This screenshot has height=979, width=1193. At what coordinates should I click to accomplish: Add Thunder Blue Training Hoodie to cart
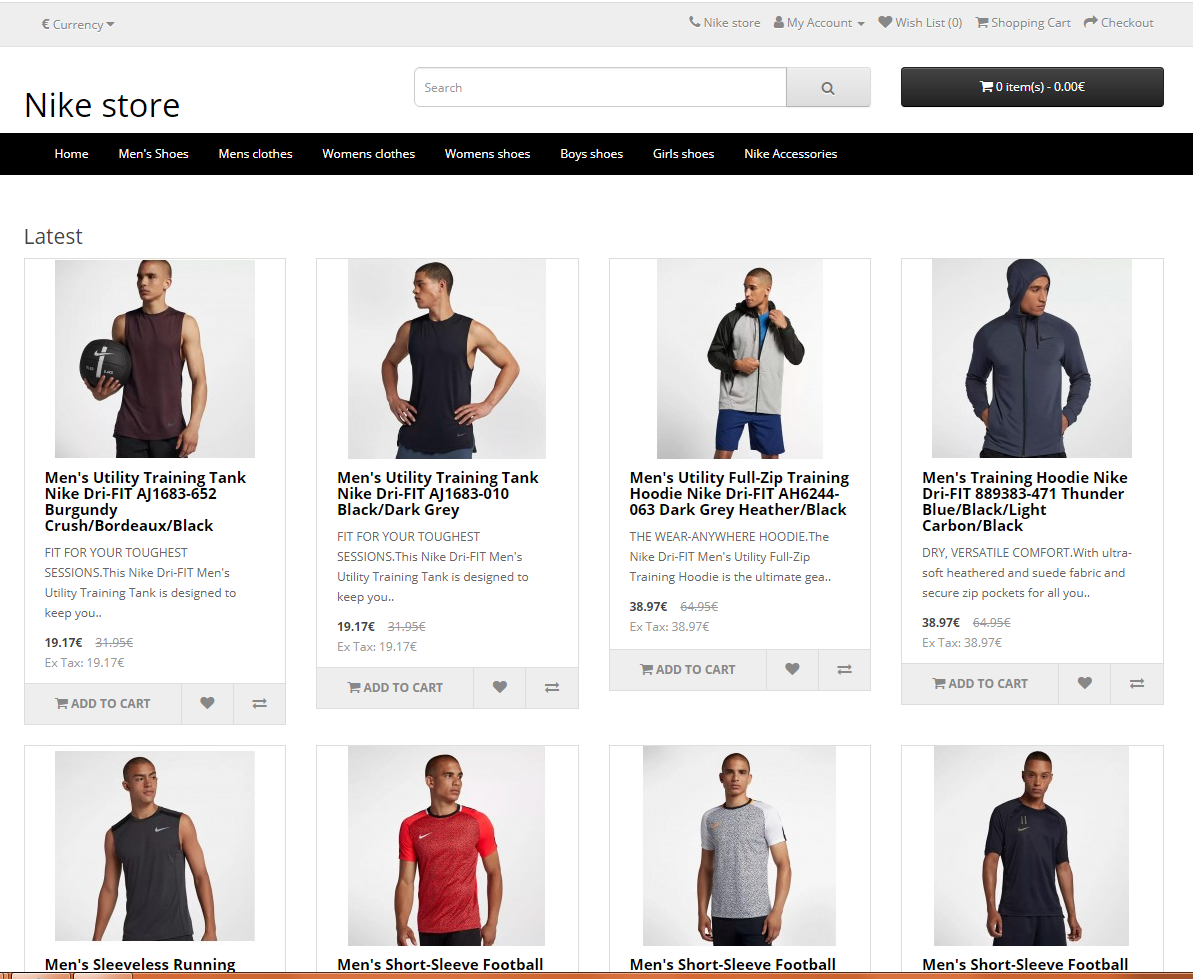point(980,684)
